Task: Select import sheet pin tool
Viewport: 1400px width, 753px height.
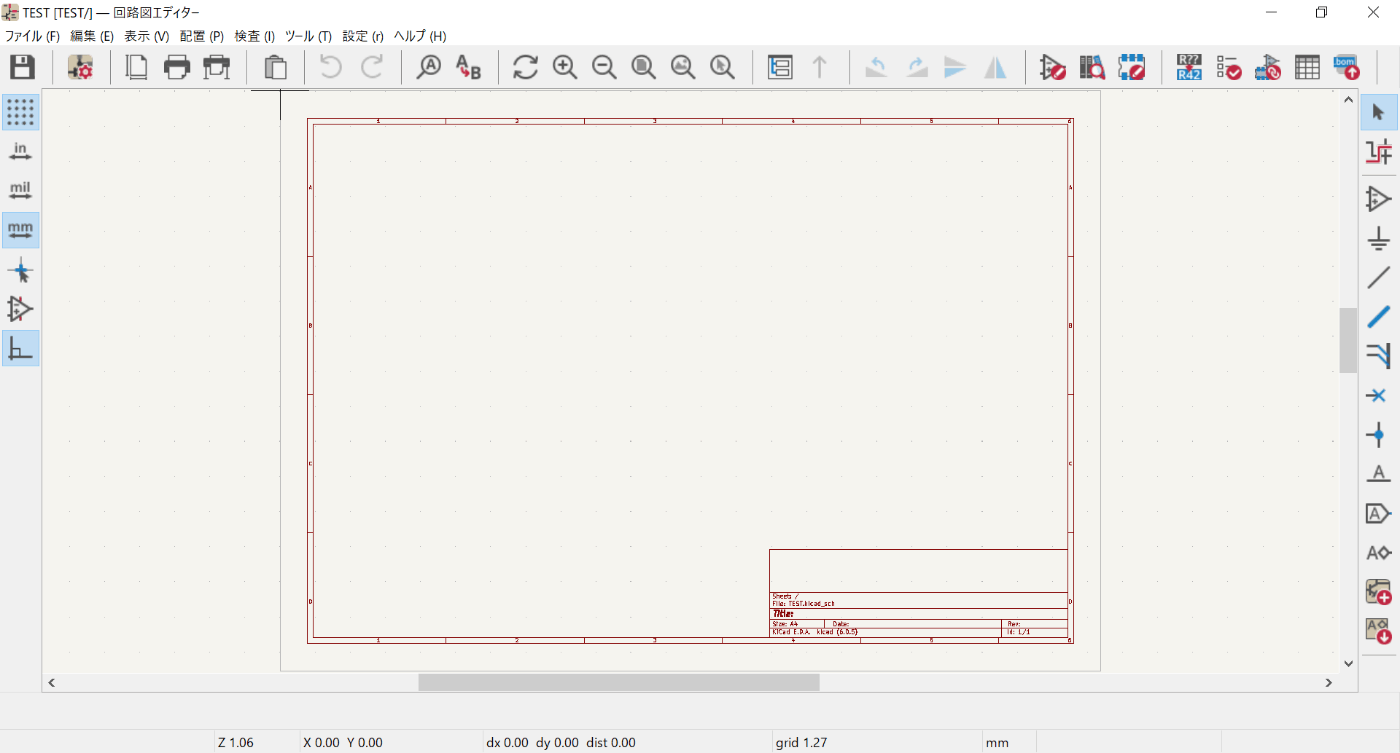Action: (1379, 630)
